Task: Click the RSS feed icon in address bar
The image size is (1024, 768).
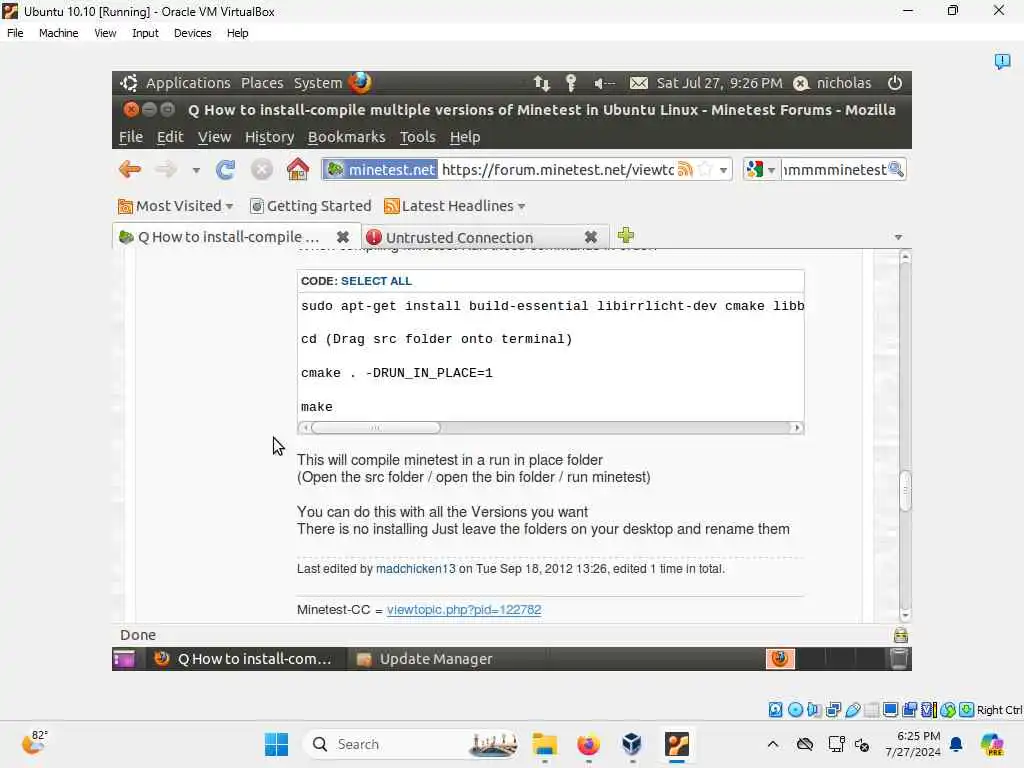Action: (x=685, y=170)
